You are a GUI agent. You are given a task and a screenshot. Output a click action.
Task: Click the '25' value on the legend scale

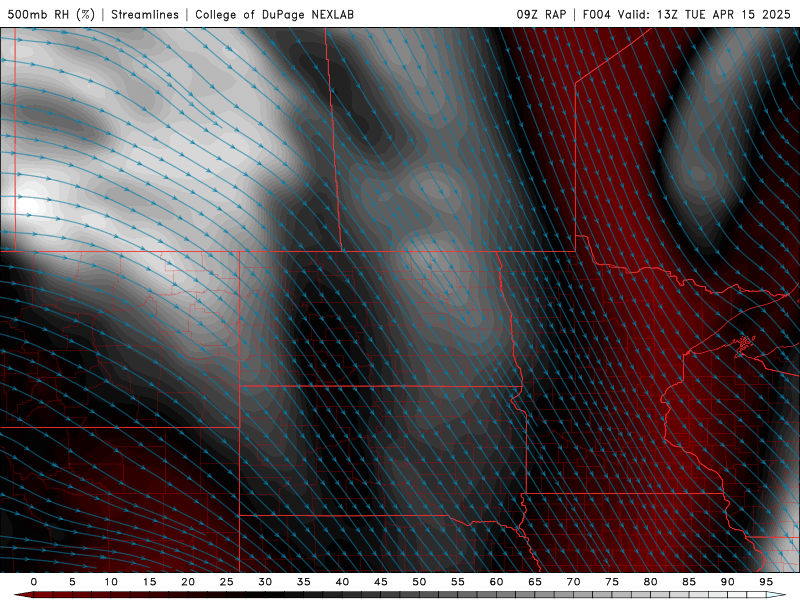pos(227,582)
